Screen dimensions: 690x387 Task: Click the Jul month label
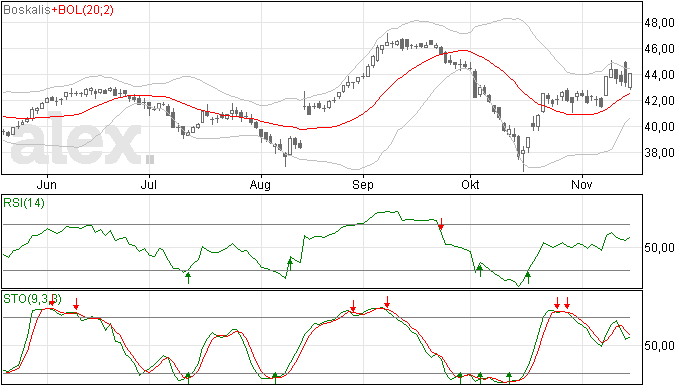(x=149, y=185)
